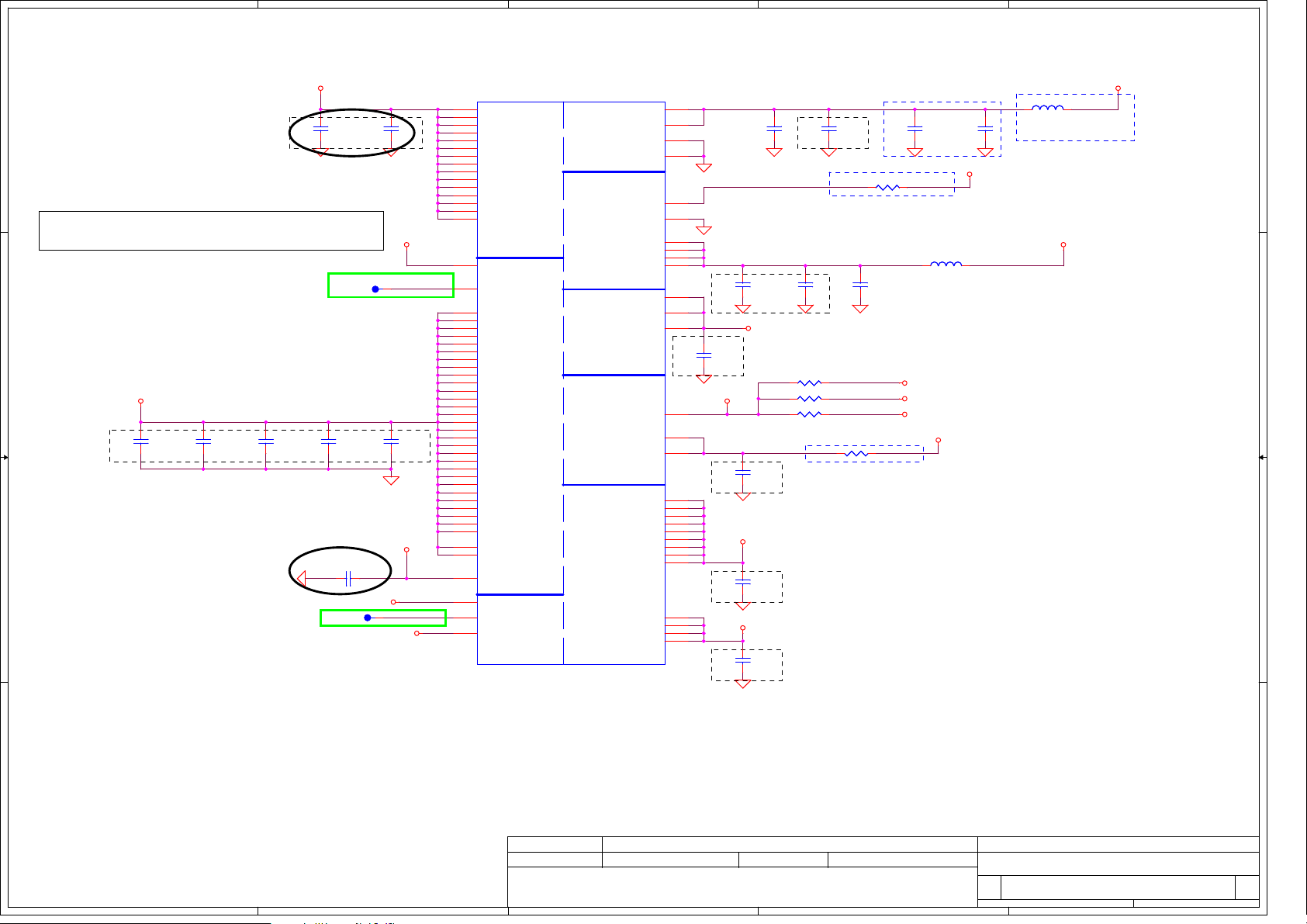Click the left-edge sheet border arrow marker
Image resolution: width=1307 pixels, height=924 pixels.
coord(5,458)
